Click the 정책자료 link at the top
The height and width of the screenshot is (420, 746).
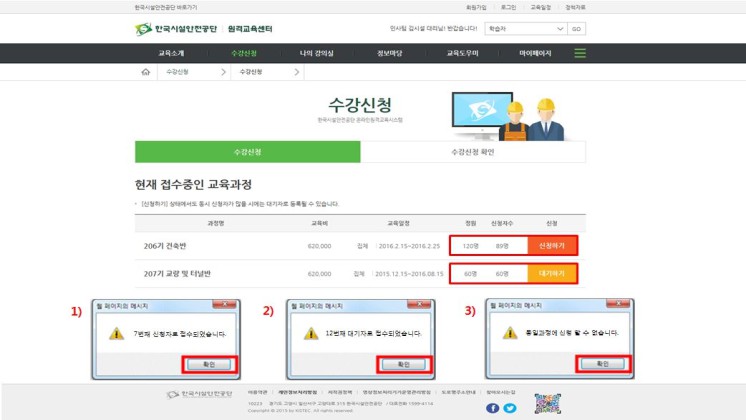point(575,7)
